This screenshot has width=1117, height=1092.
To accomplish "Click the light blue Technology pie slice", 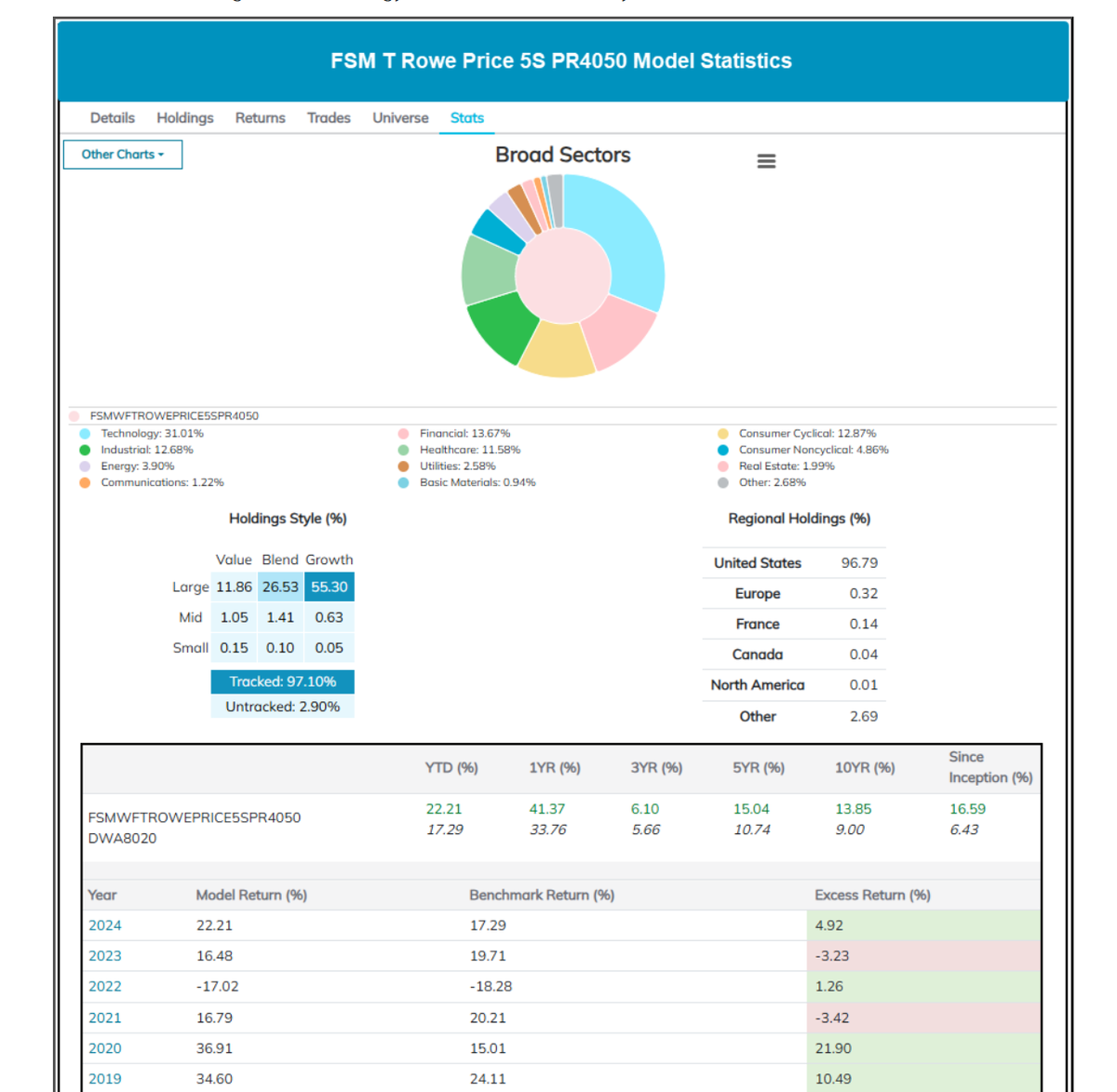I will coord(625,233).
